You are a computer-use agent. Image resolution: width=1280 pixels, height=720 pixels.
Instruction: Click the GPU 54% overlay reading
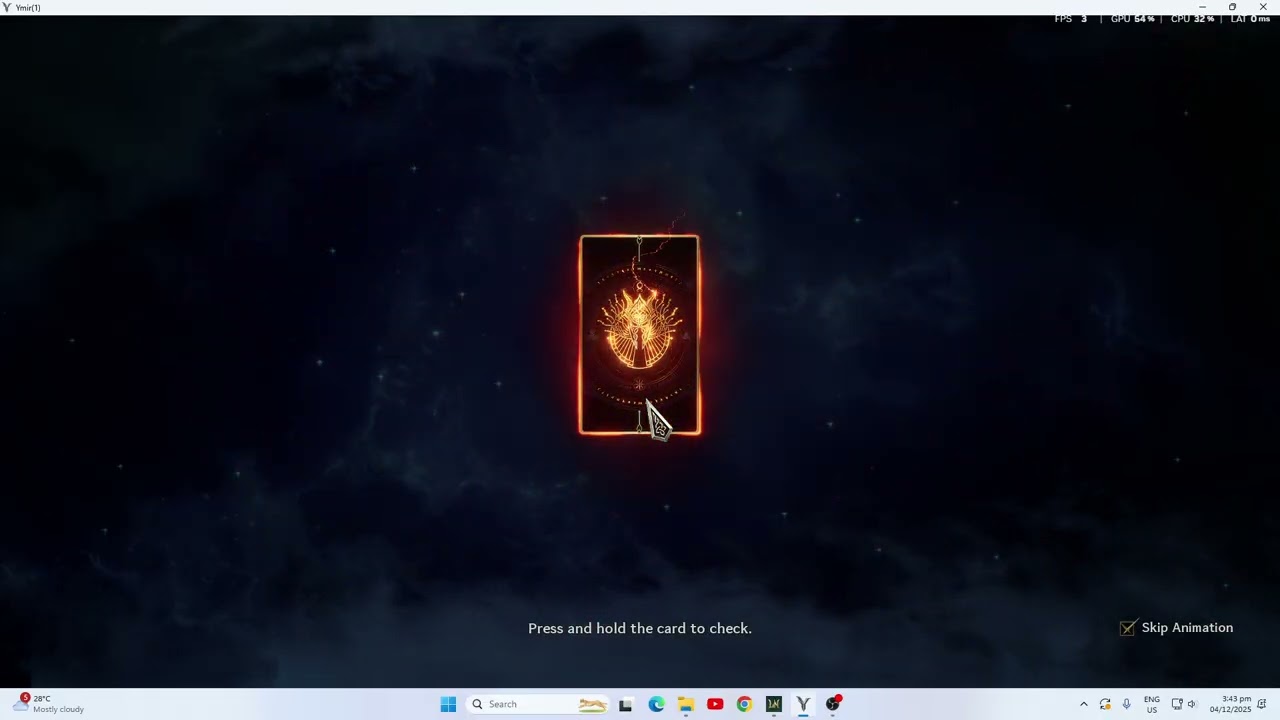coord(1133,19)
